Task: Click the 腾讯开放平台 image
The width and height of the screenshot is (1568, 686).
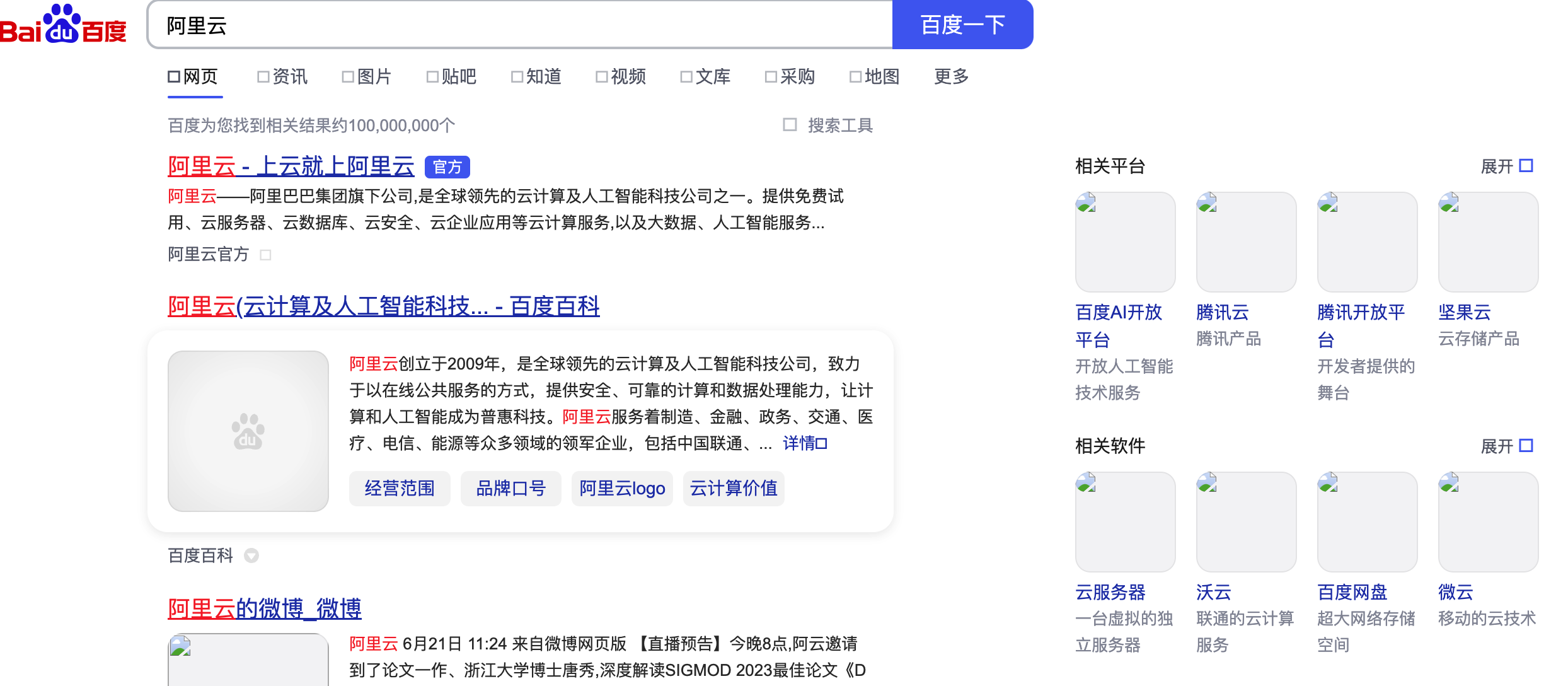Action: 1368,242
